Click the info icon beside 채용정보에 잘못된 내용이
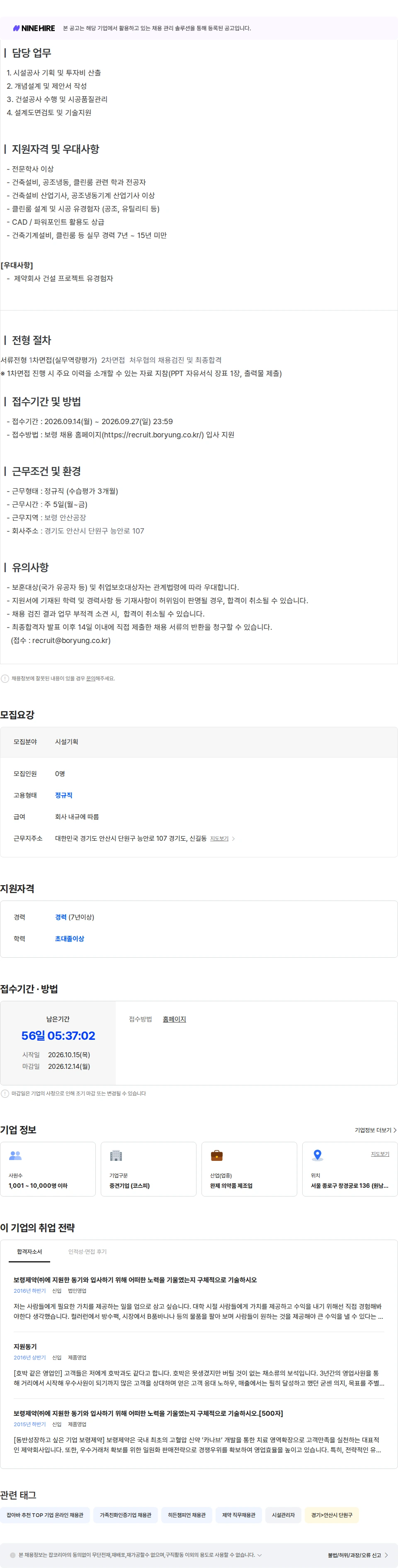Image resolution: width=398 pixels, height=1568 pixels. coord(5,678)
